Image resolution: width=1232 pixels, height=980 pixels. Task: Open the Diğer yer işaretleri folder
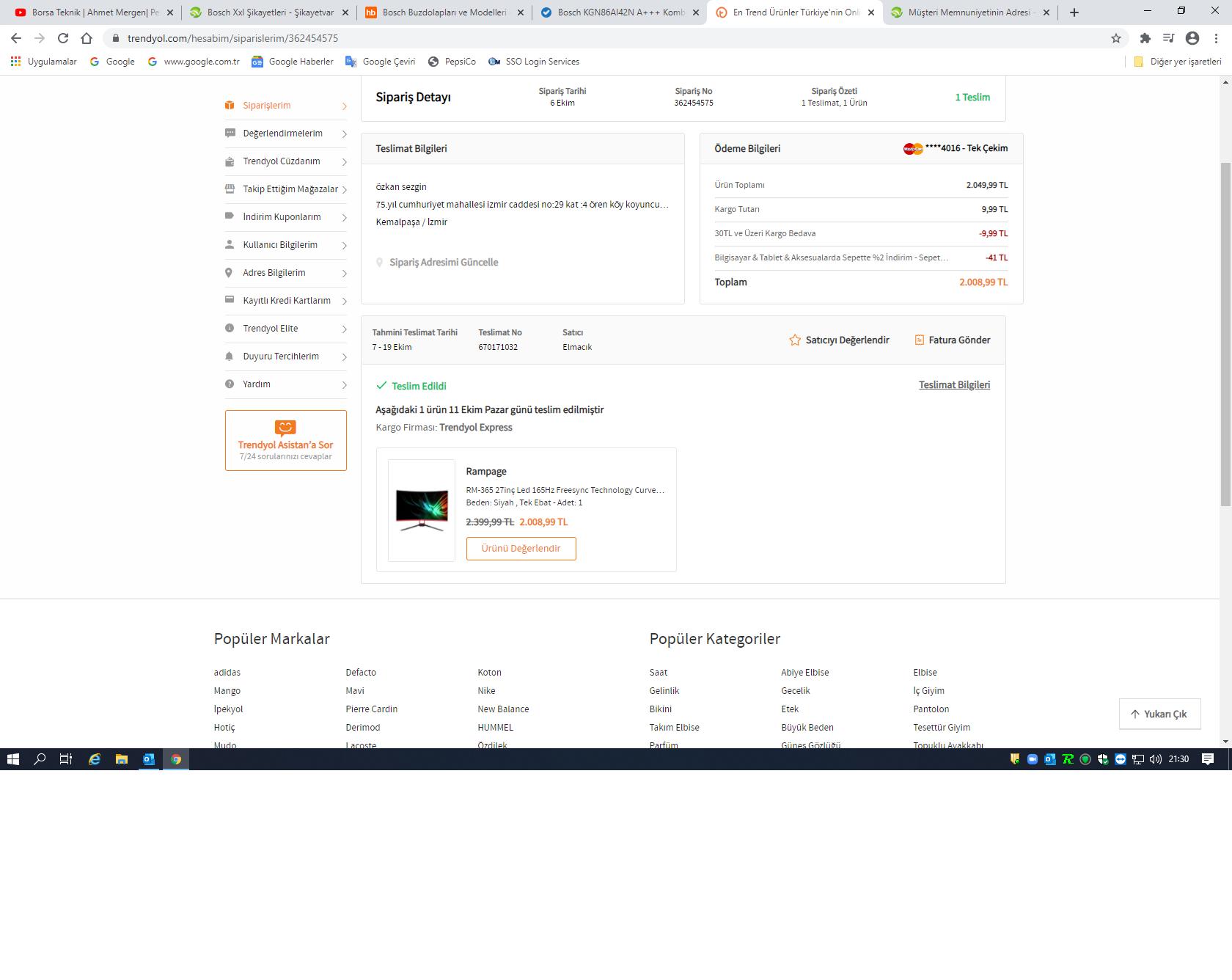(1178, 62)
